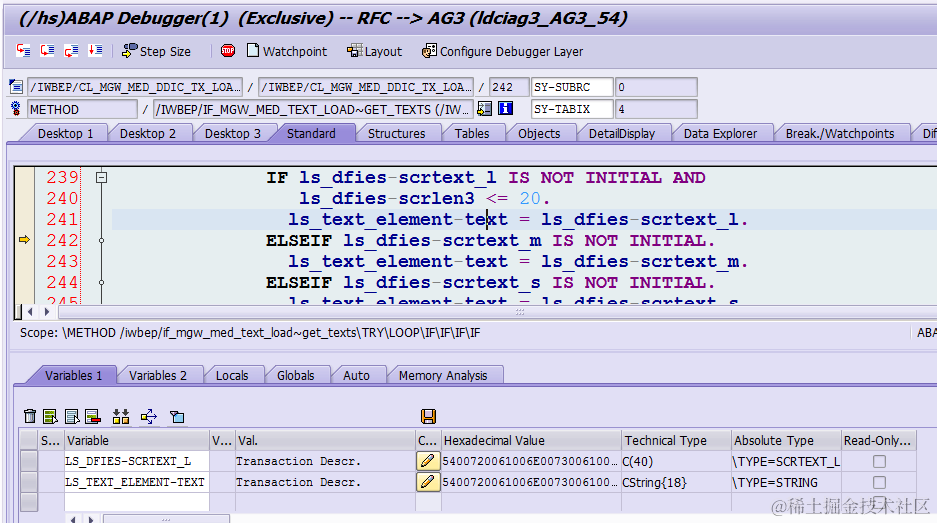Click the source editor horizontal scrollbar track
This screenshot has width=937, height=523.
pos(497,311)
